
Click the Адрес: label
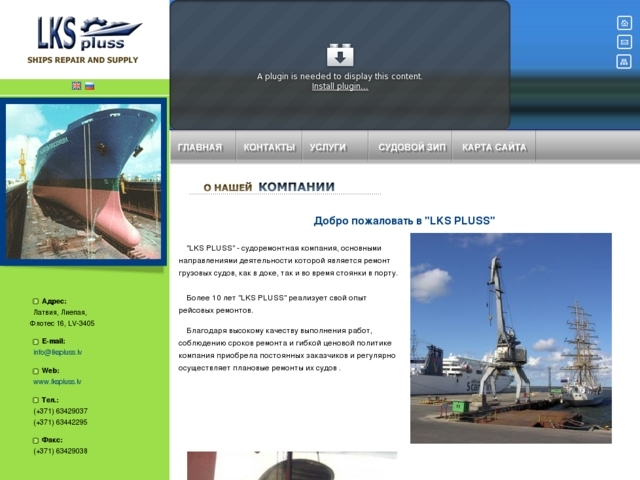click(54, 301)
